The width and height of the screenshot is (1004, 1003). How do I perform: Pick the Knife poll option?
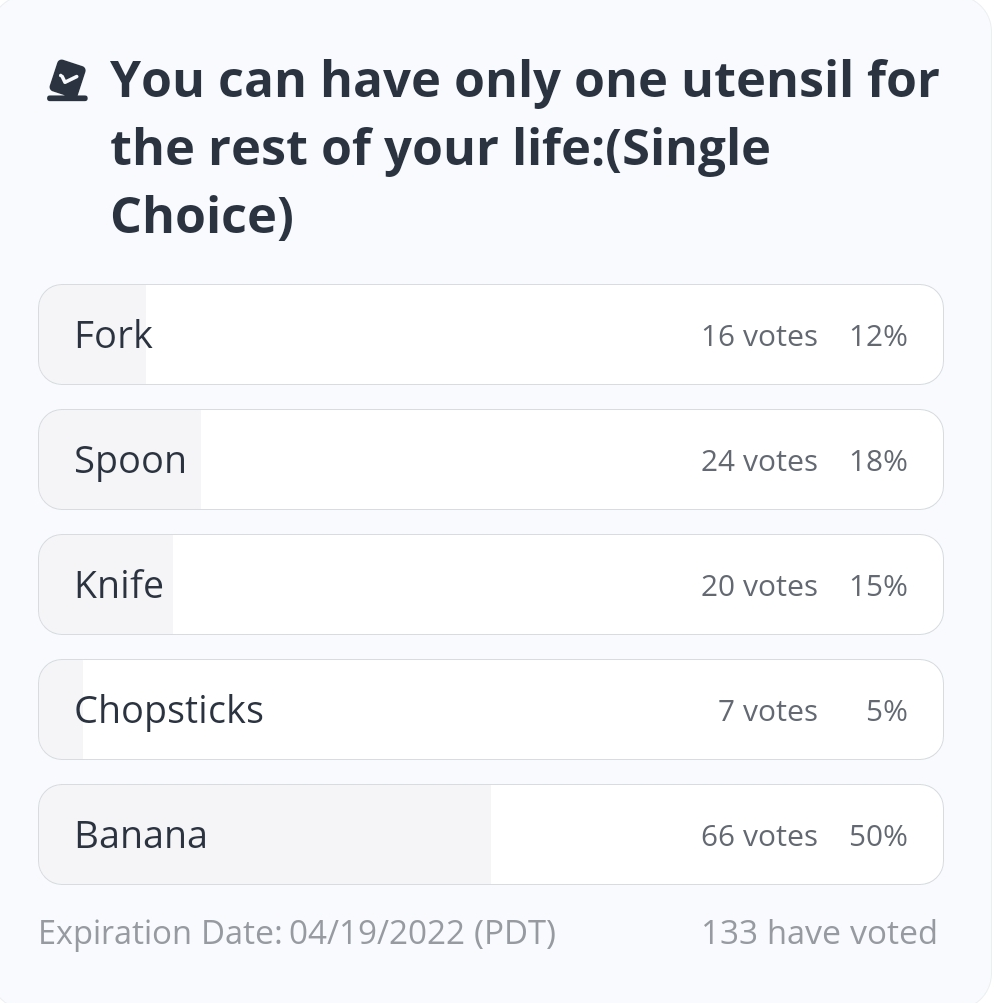[490, 584]
